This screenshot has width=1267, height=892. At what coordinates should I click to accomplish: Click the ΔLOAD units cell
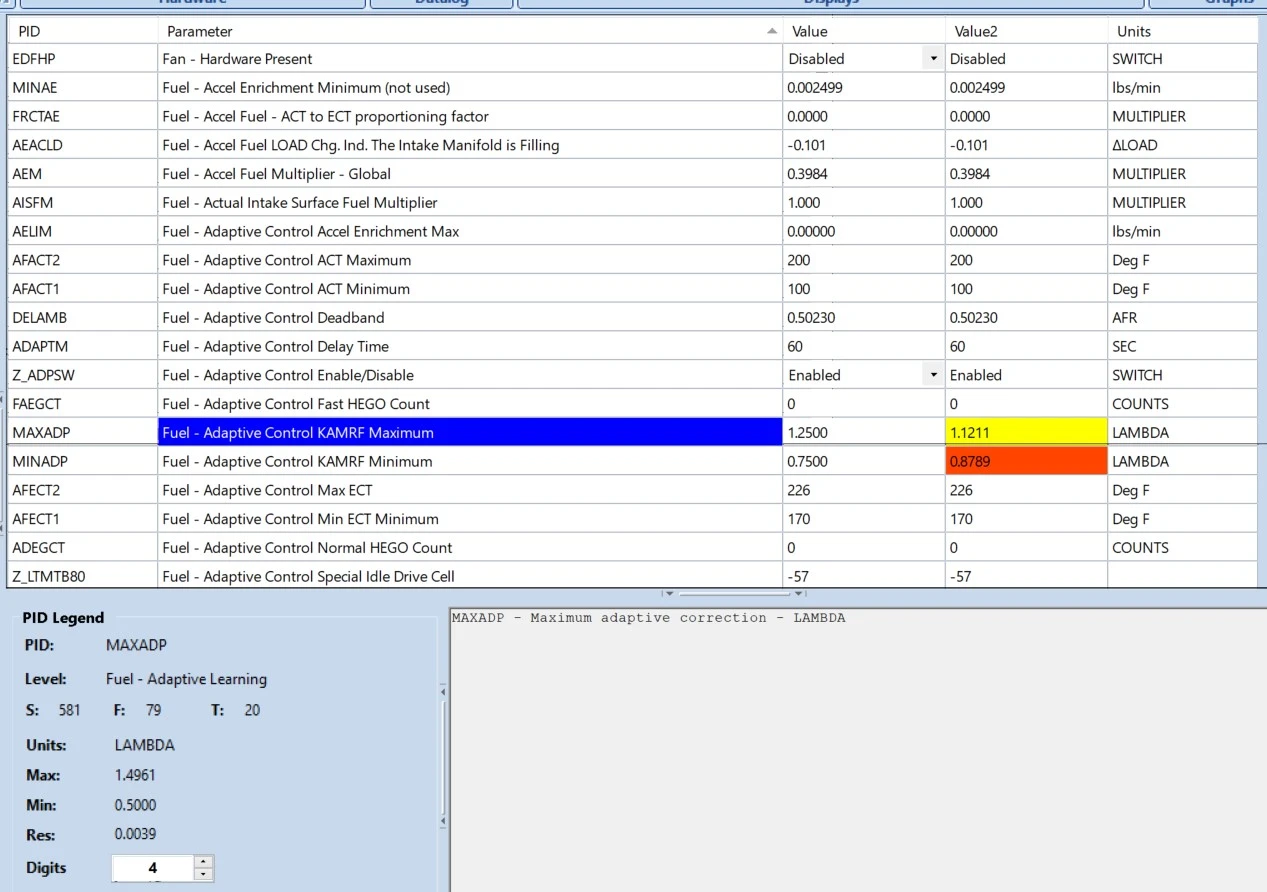tap(1182, 145)
